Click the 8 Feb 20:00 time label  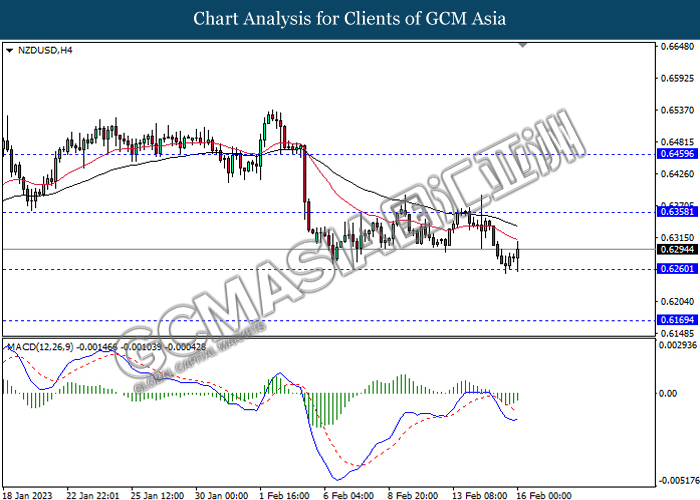pos(413,495)
